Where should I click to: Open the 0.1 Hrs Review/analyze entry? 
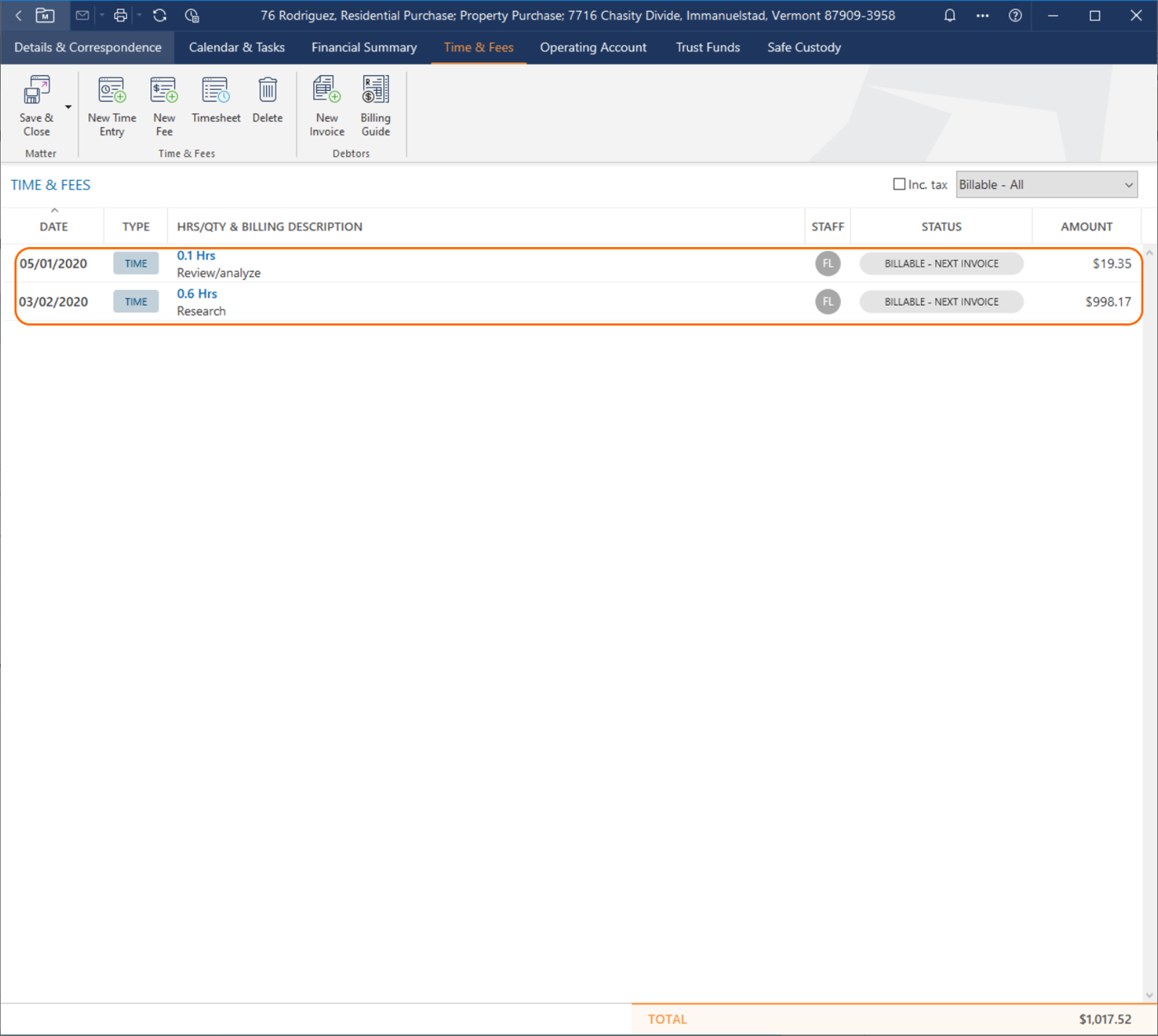click(x=196, y=256)
